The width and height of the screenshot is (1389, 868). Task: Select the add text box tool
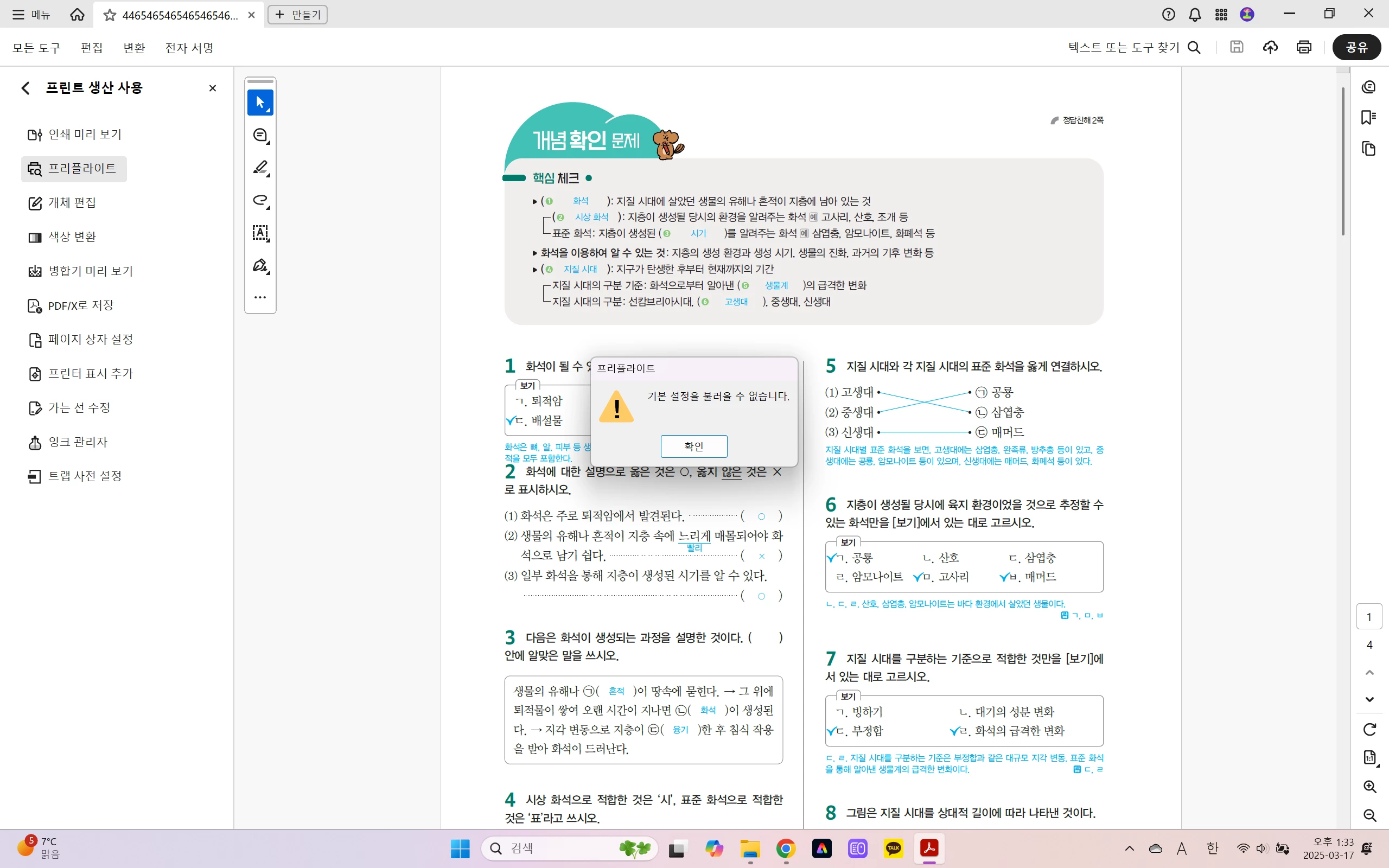click(x=260, y=233)
